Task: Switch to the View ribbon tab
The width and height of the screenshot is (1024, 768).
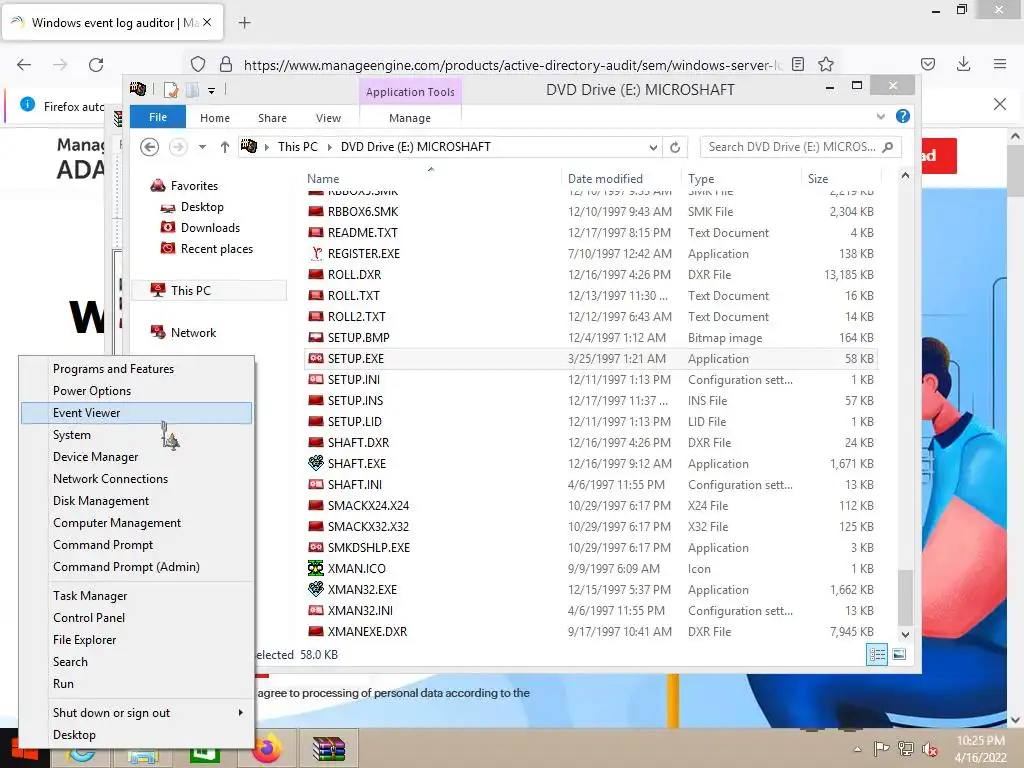Action: pos(328,118)
